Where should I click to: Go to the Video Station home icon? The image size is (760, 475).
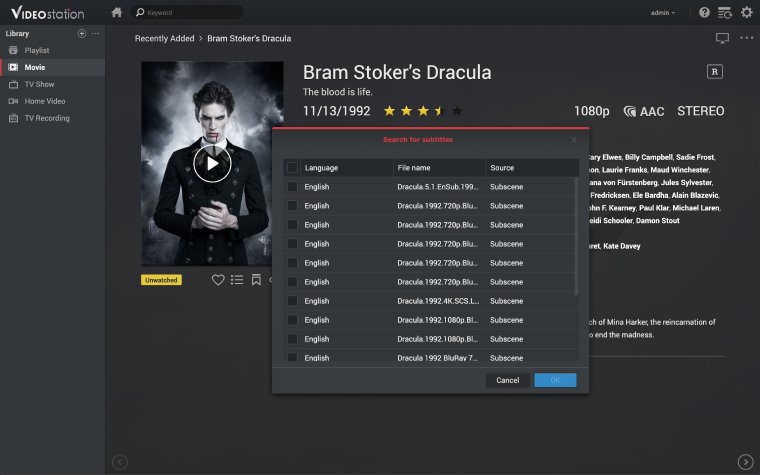[x=117, y=13]
